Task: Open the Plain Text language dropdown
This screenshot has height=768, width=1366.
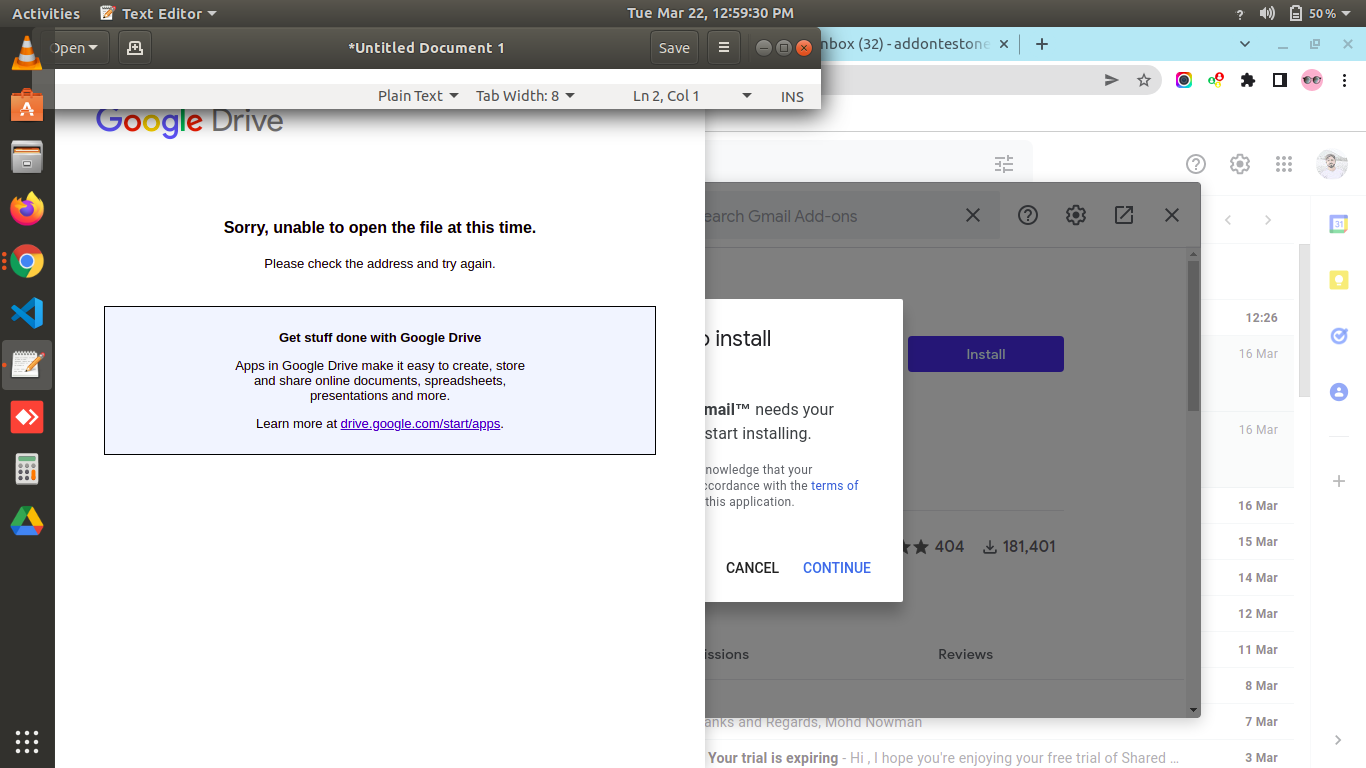Action: (x=418, y=96)
